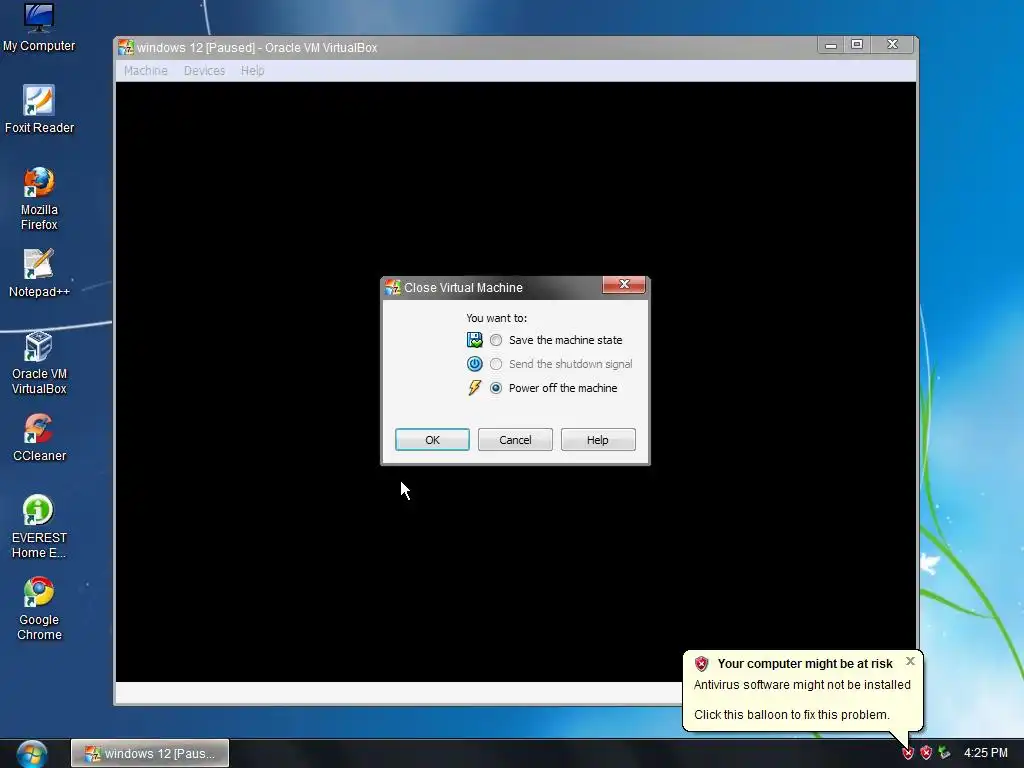Click the VirtualBox icon in window title bar
This screenshot has width=1024, height=768.
(126, 47)
